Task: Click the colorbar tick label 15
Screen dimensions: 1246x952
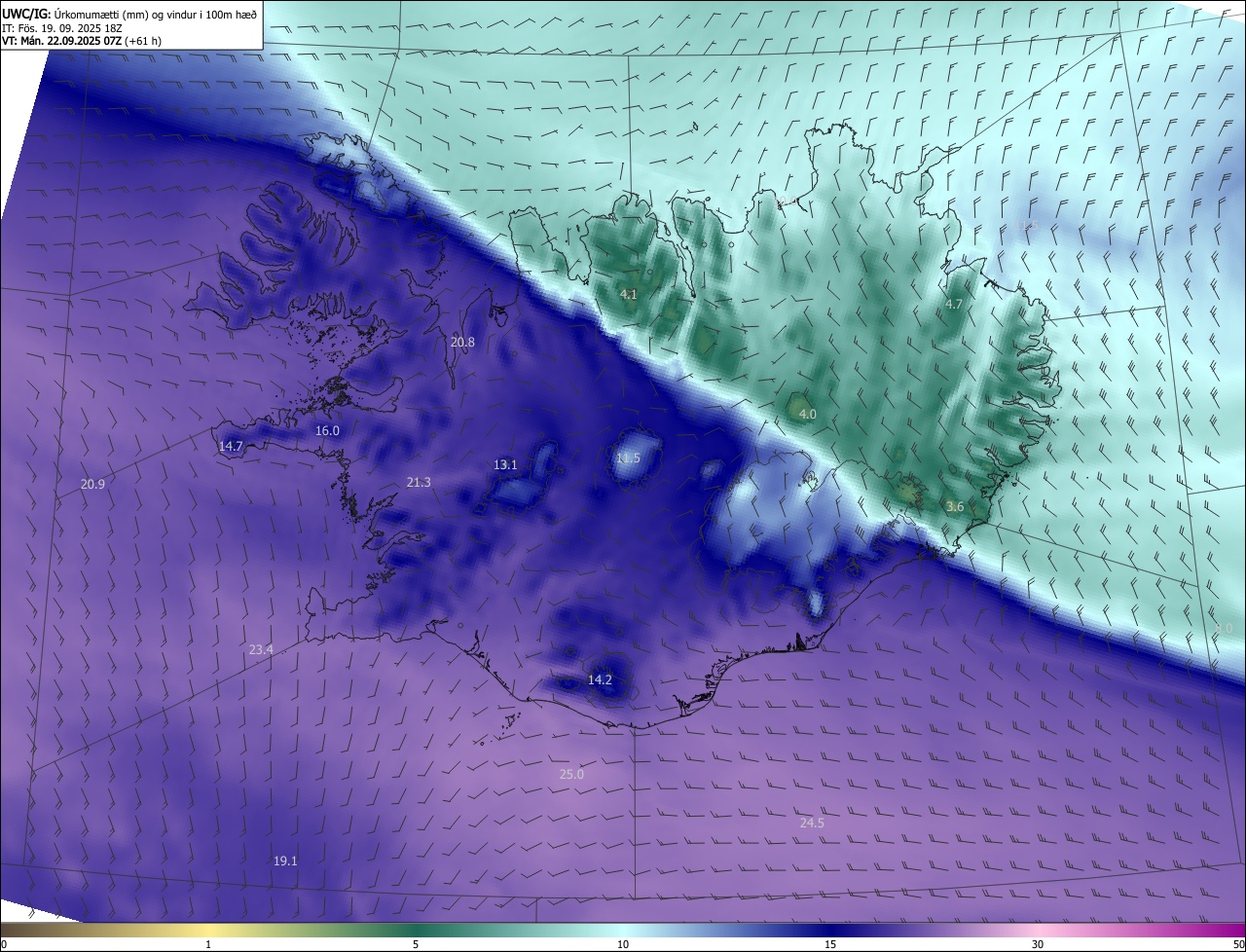Action: 830,944
